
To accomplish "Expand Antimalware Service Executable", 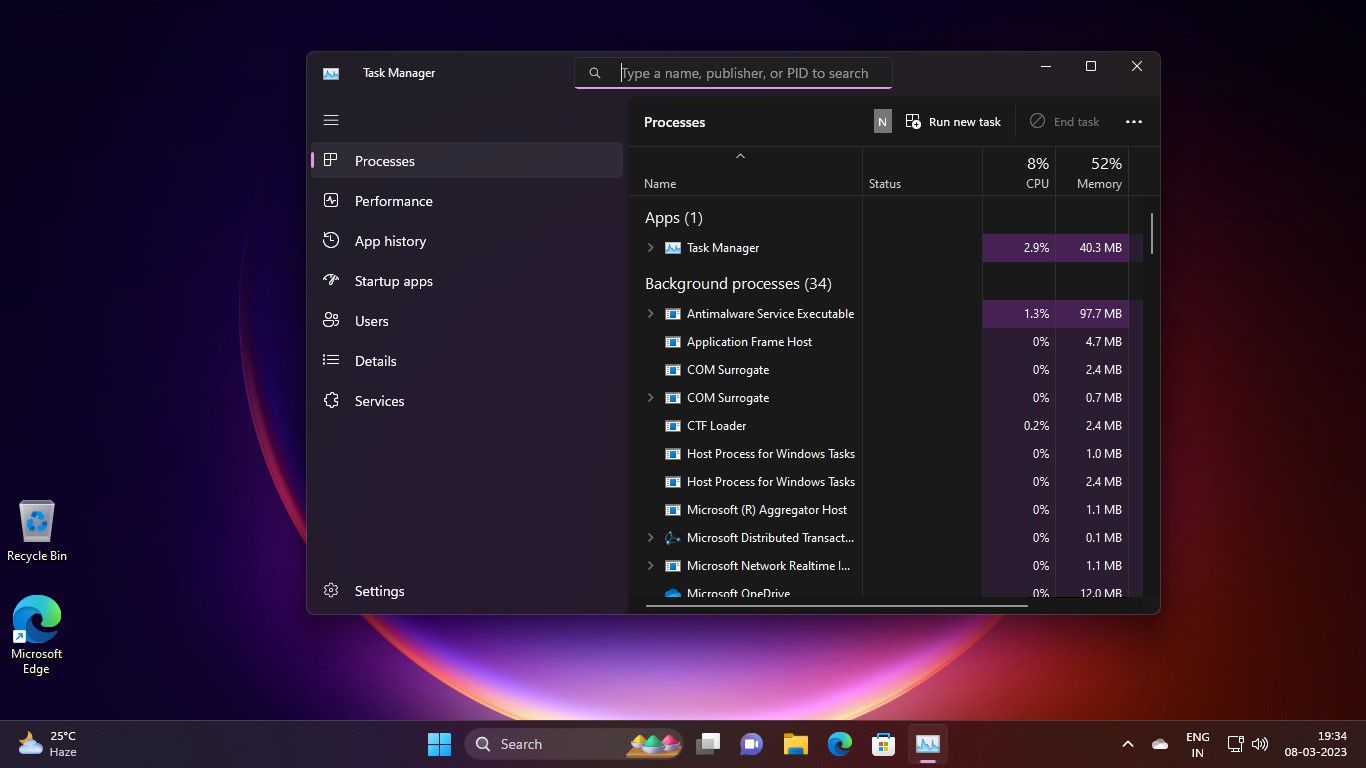I will pyautogui.click(x=651, y=313).
